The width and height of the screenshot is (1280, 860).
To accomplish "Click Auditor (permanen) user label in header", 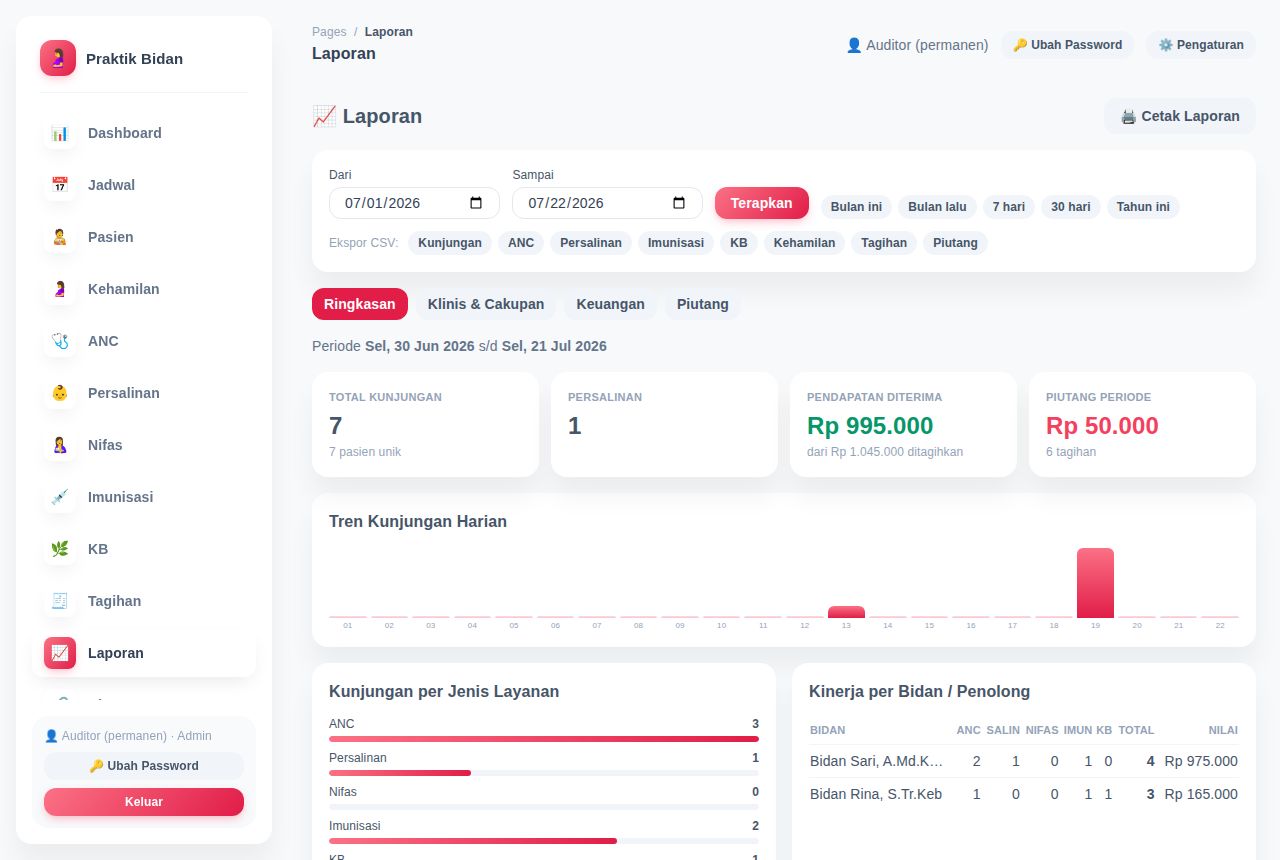I will [x=917, y=45].
